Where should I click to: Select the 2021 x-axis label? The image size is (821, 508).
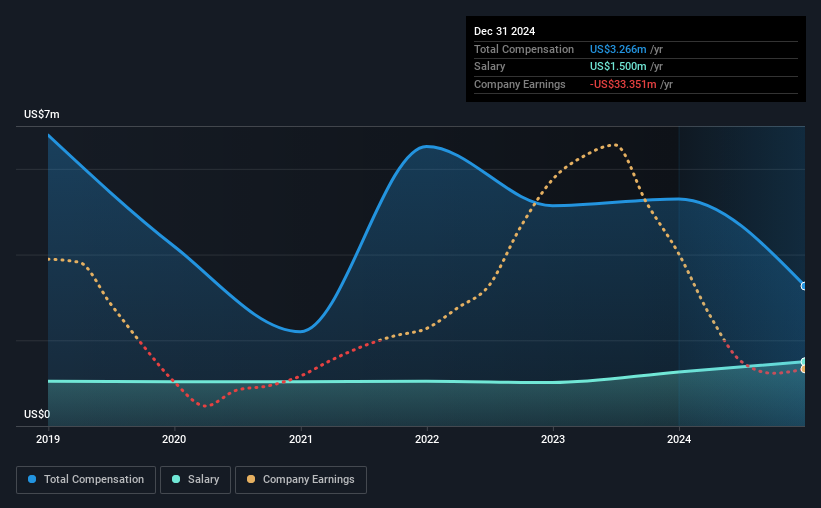(301, 439)
